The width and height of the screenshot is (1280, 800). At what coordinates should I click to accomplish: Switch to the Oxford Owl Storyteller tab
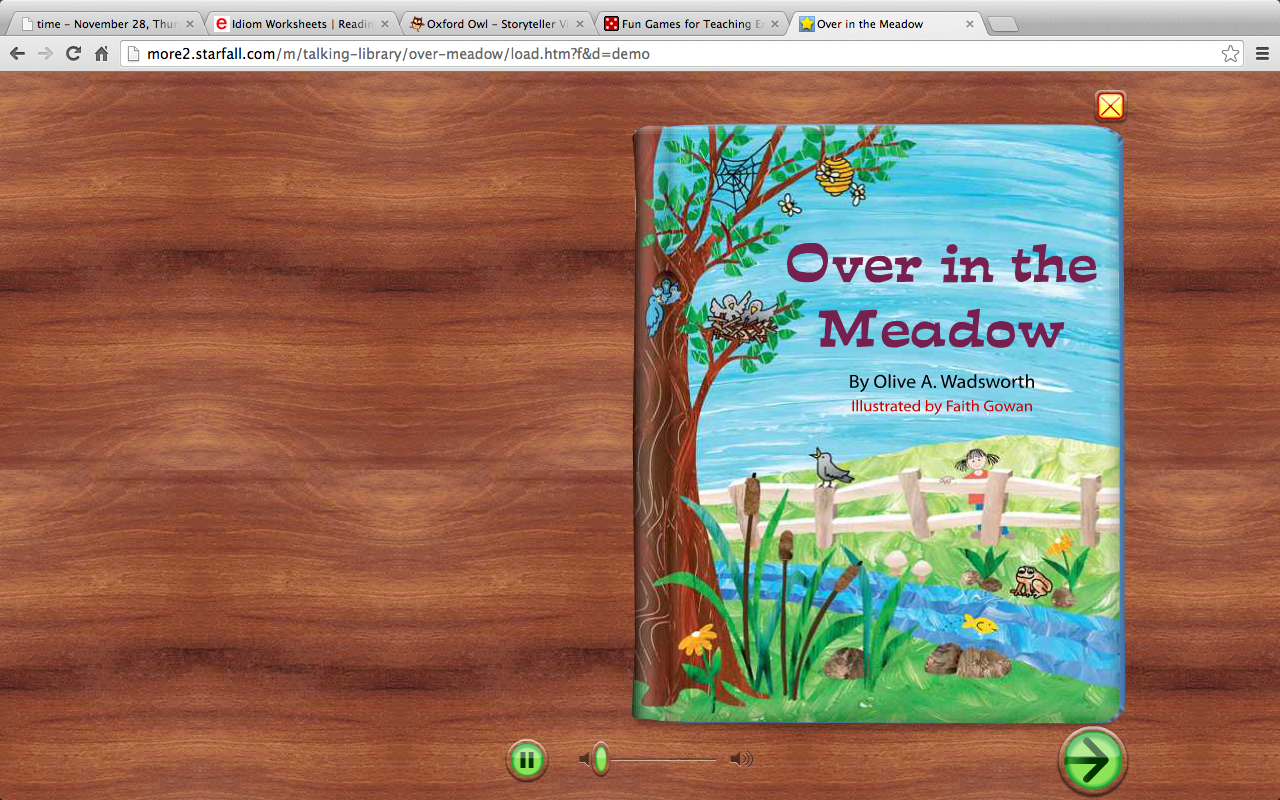(495, 24)
